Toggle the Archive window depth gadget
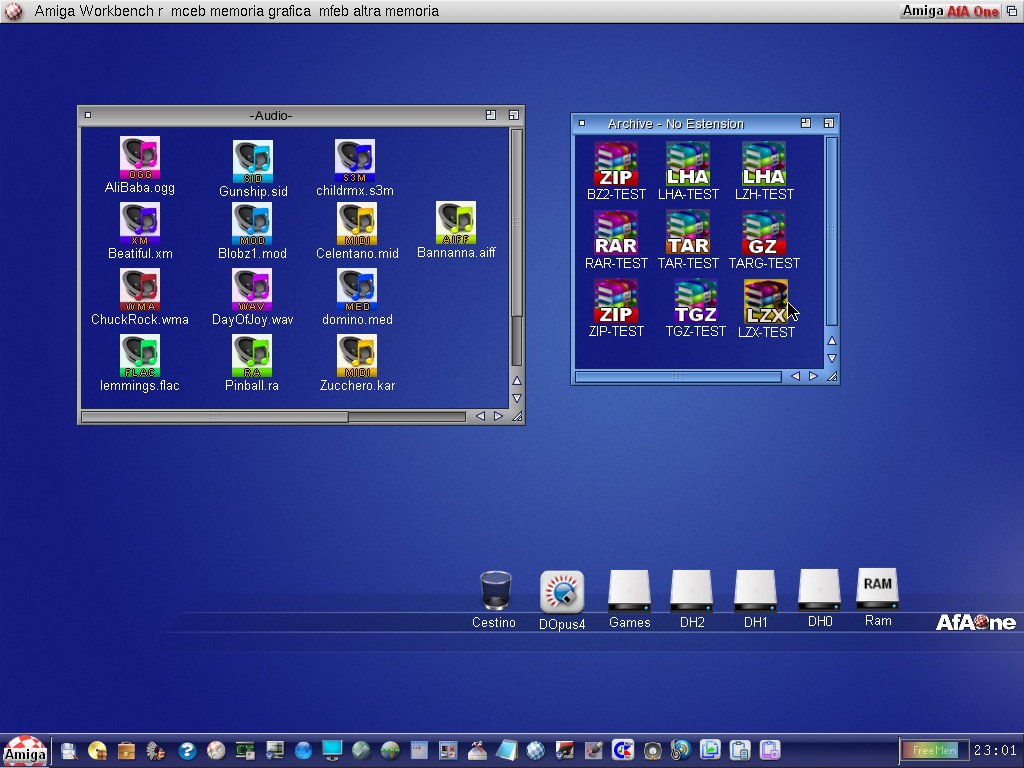Viewport: 1024px width, 768px height. click(828, 123)
